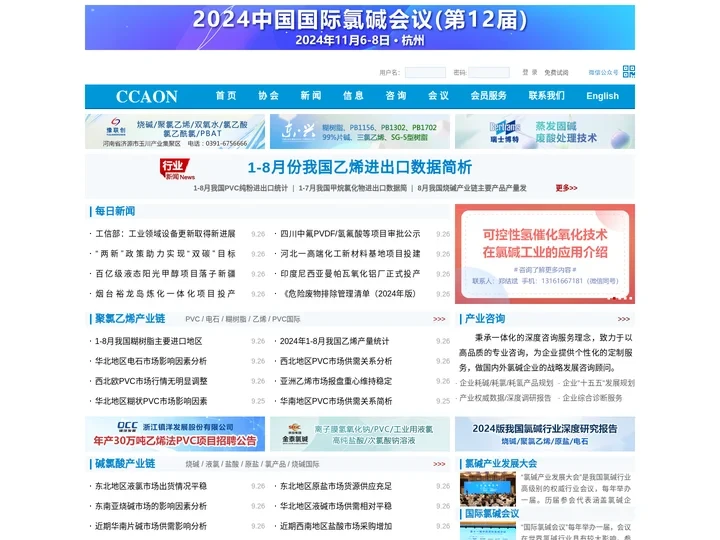
Task: Open 百亿级液态阳光甲醇项目落子新疆
Action: point(165,274)
